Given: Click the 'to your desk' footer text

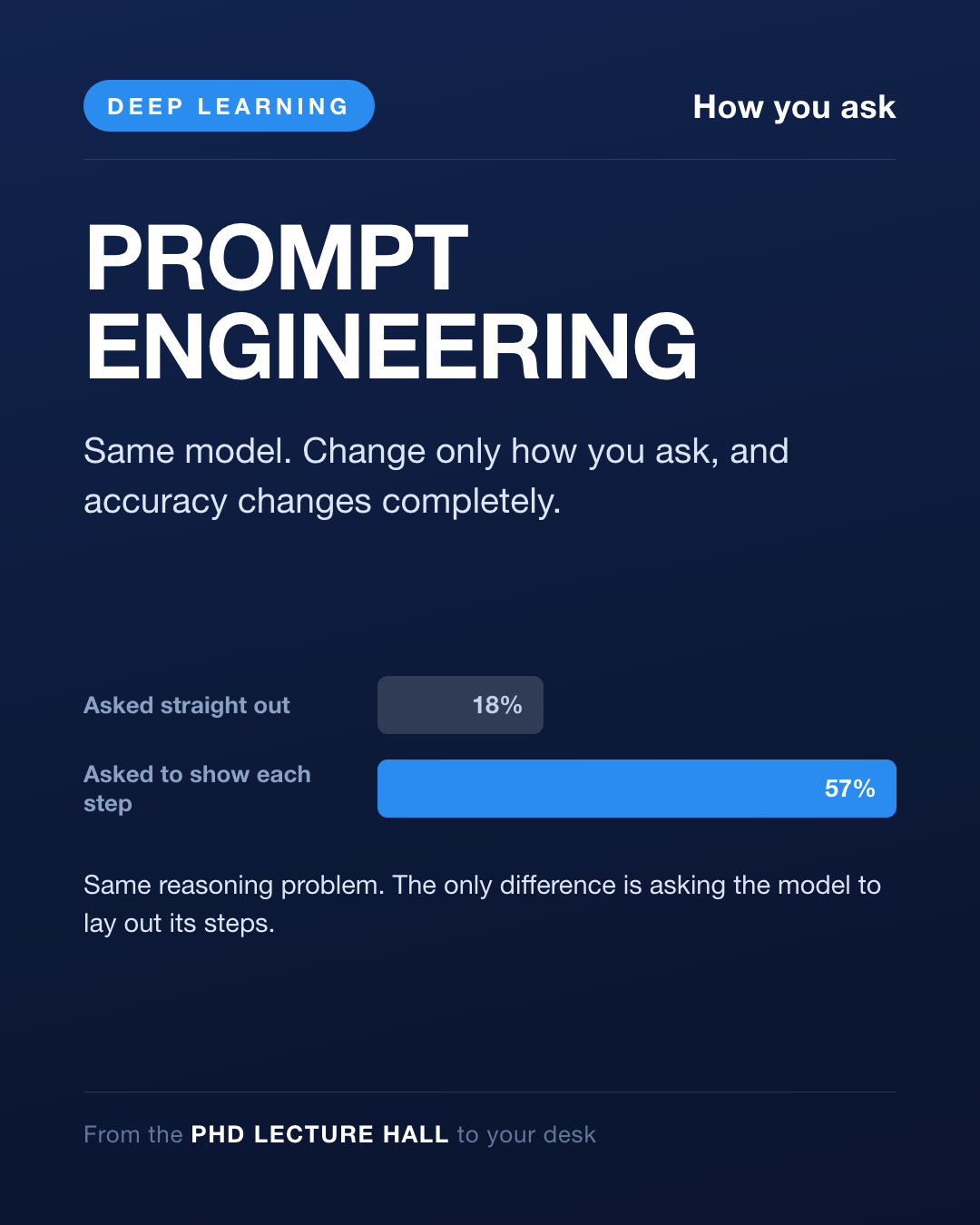Looking at the screenshot, I should (x=526, y=1134).
